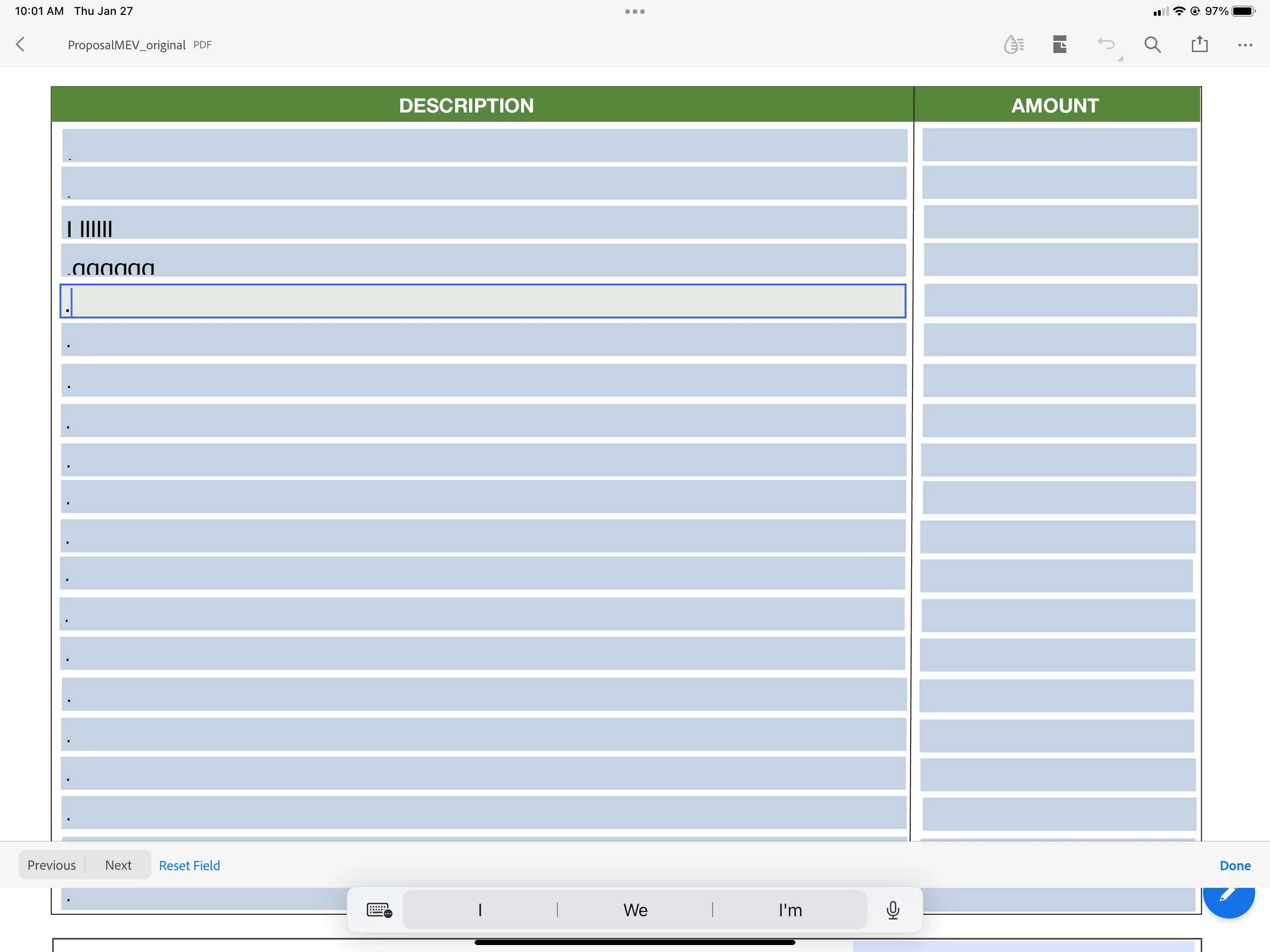Tap the Description field containing "gggggg"
Image resolution: width=1270 pixels, height=952 pixels.
tap(484, 260)
